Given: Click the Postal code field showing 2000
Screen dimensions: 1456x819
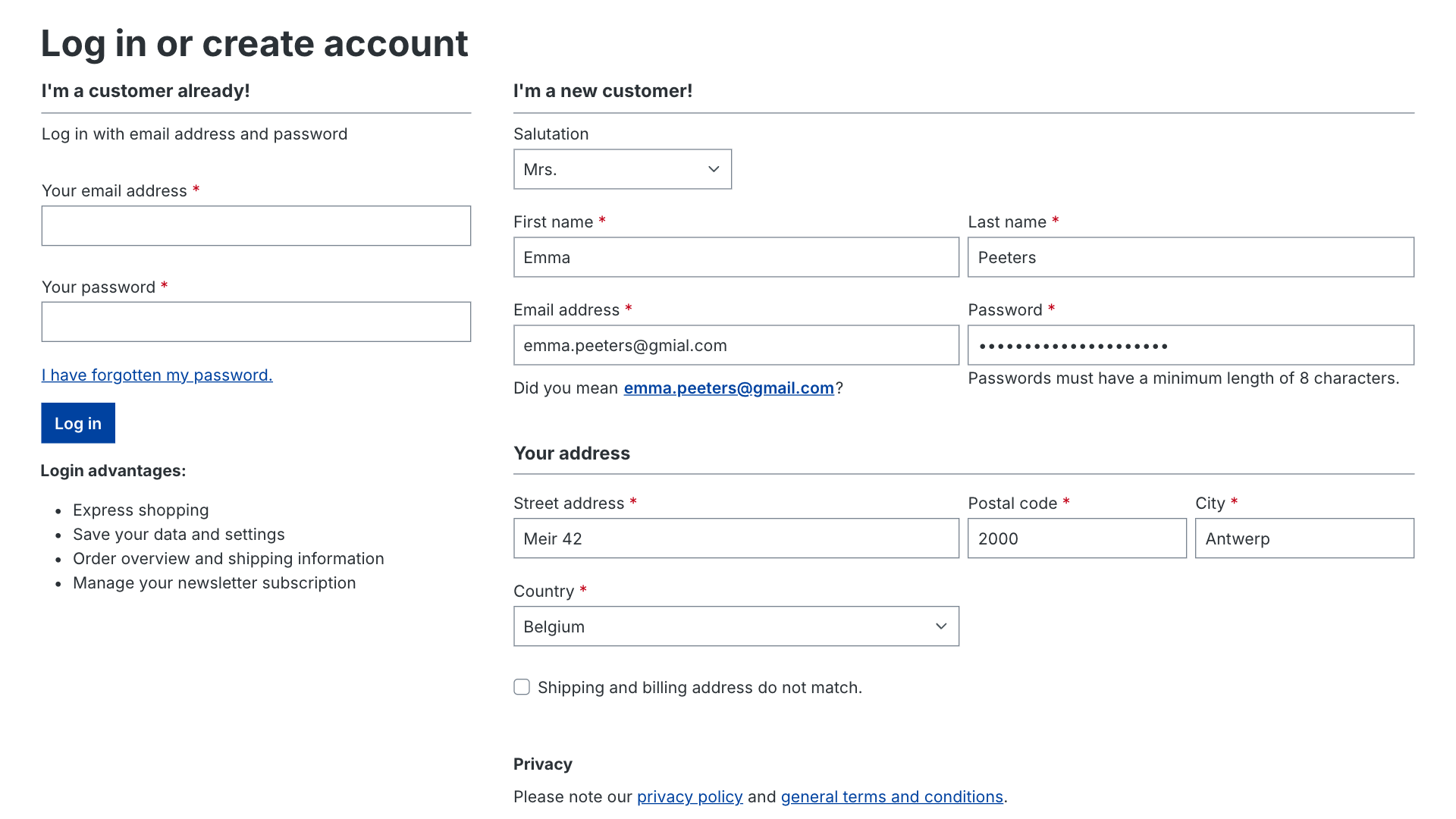Looking at the screenshot, I should (1077, 538).
